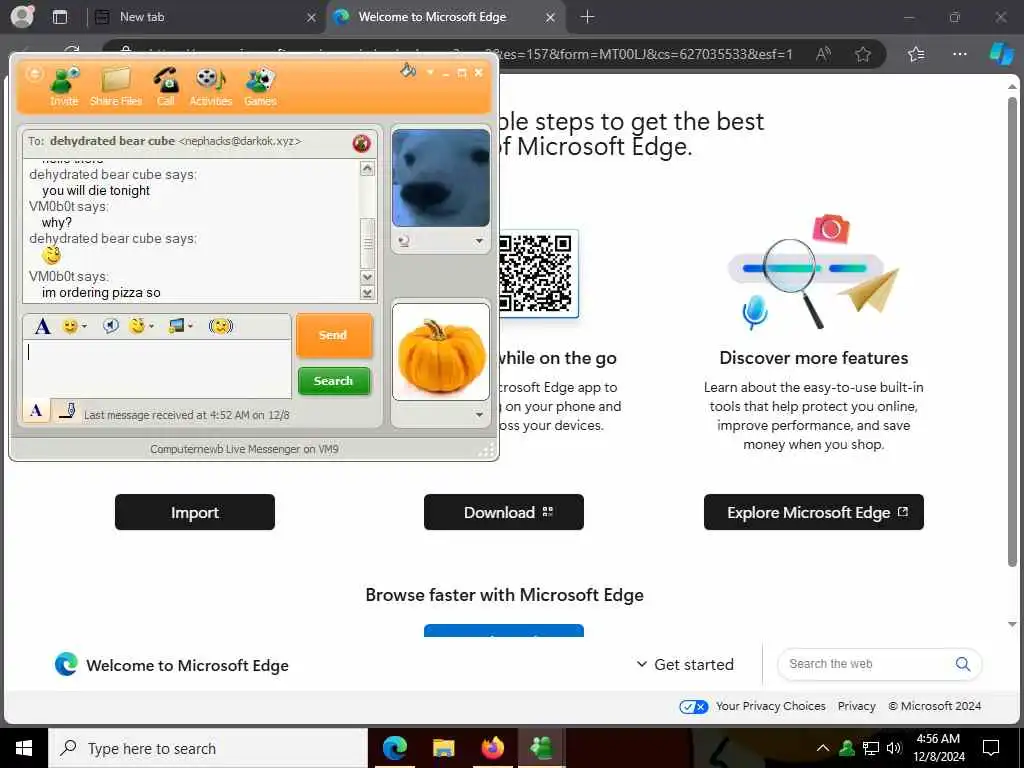Click the Messenger taskbar icon
Screen dimensions: 1024x768
coord(541,748)
